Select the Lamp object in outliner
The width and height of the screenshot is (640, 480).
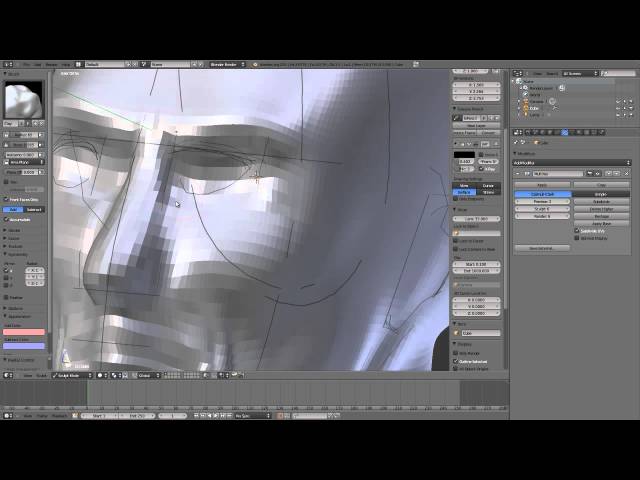click(x=534, y=115)
